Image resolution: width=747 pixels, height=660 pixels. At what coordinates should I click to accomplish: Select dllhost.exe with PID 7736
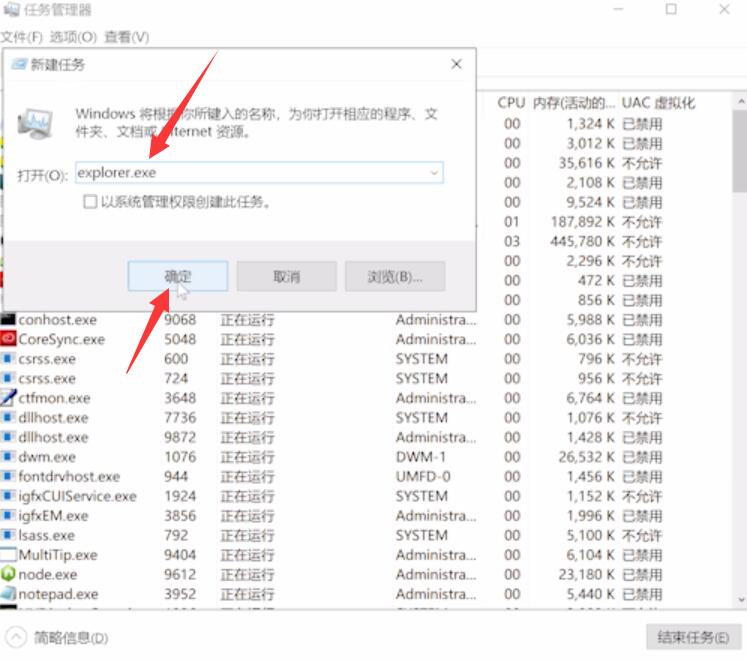53,417
